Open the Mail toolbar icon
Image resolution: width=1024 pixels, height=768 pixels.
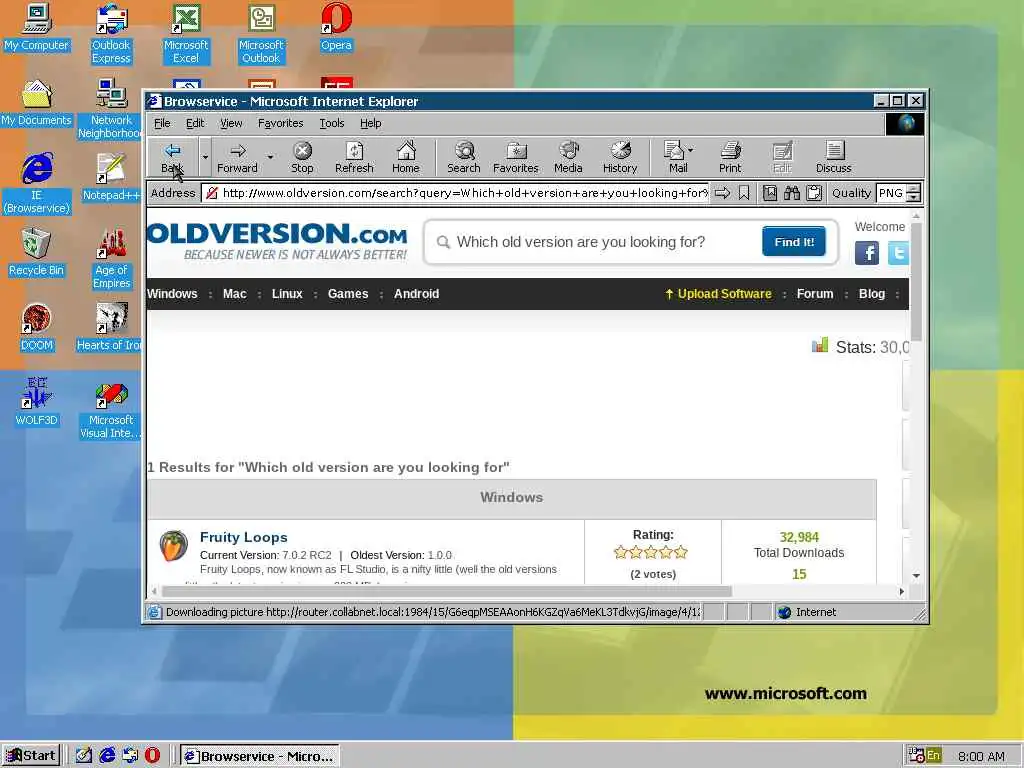point(675,157)
